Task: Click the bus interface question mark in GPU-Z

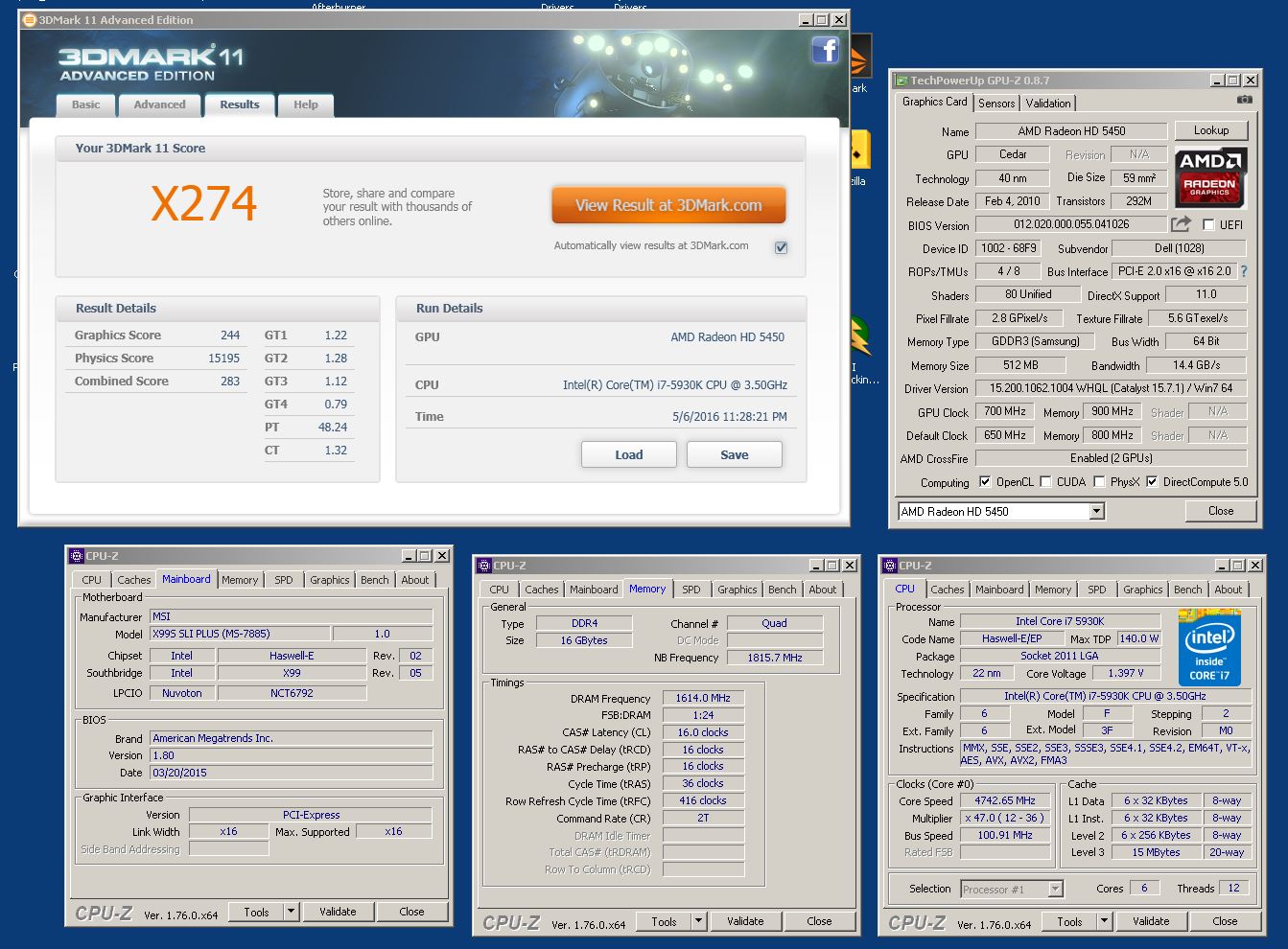Action: pos(1244,271)
